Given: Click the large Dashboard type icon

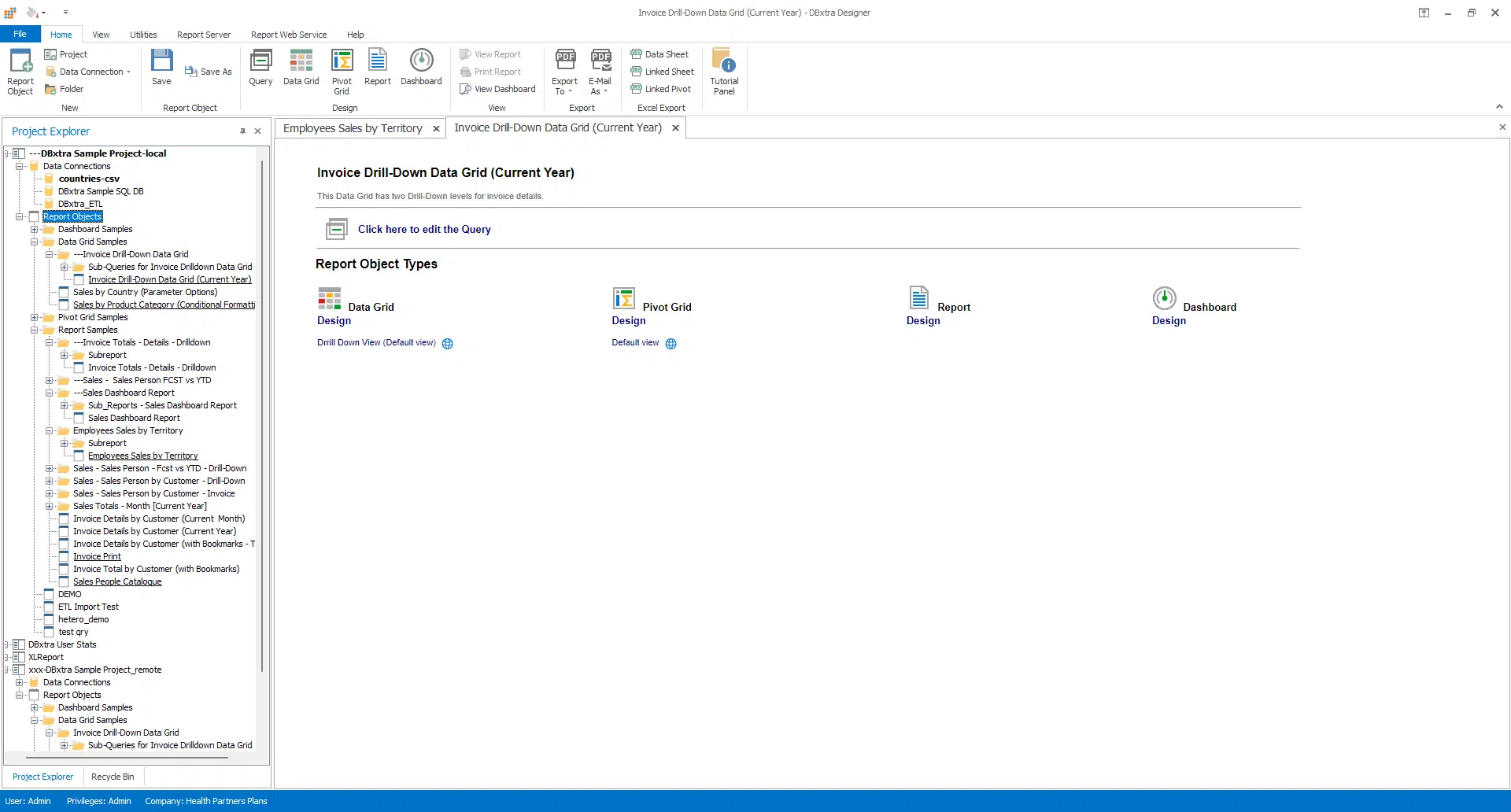Looking at the screenshot, I should (1165, 298).
